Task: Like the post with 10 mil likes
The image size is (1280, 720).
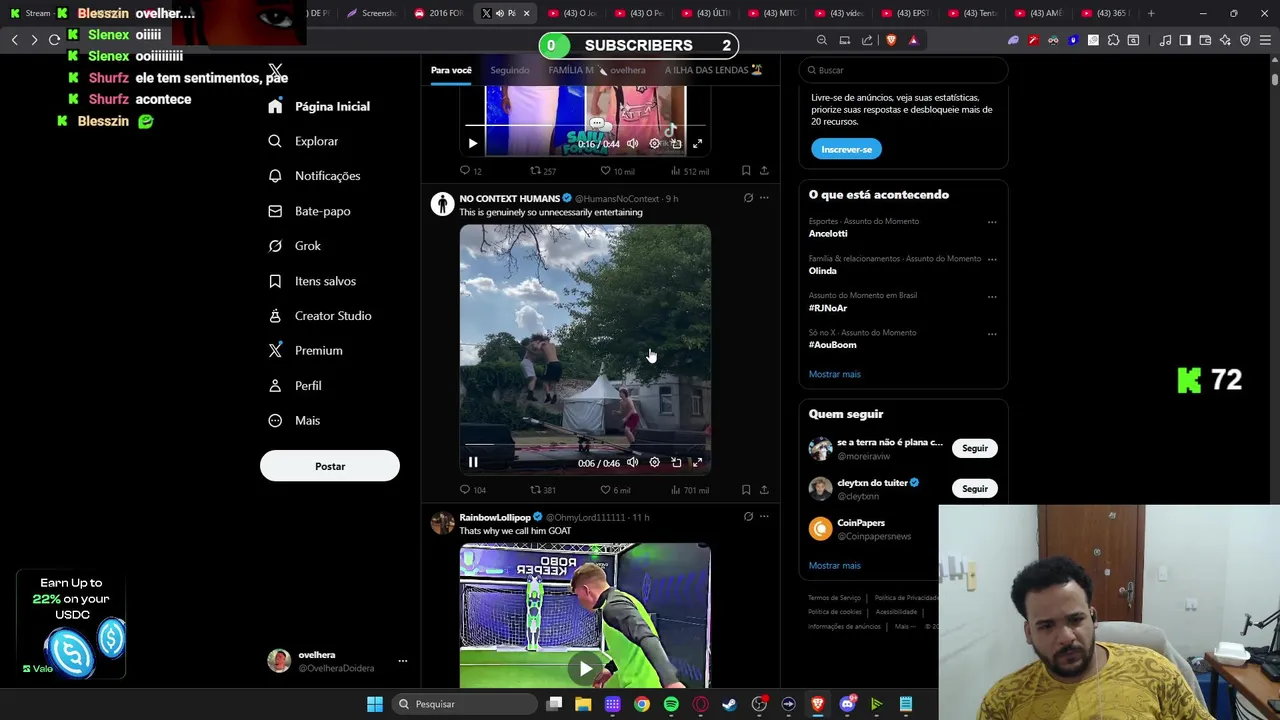Action: pyautogui.click(x=617, y=171)
